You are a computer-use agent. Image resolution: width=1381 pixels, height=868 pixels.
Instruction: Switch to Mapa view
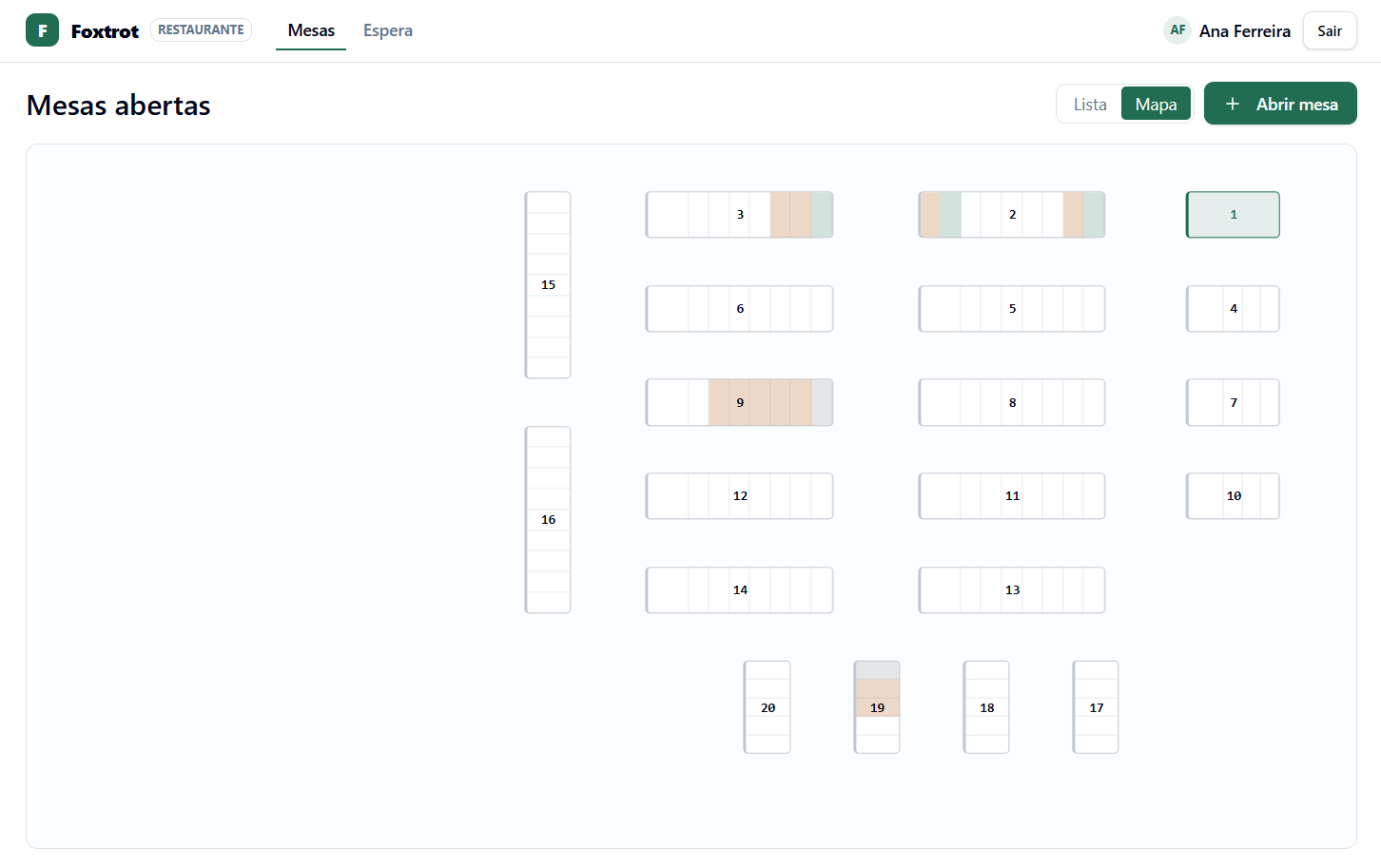[x=1156, y=105]
